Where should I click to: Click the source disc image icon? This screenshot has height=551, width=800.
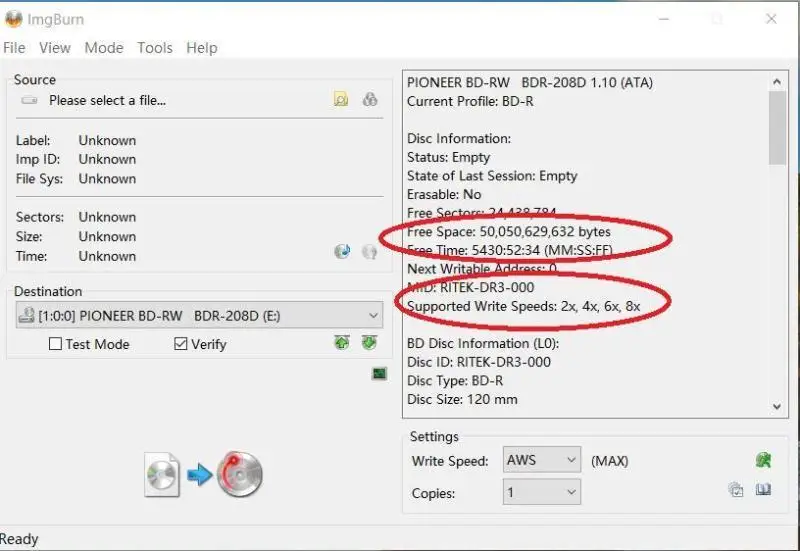click(162, 474)
